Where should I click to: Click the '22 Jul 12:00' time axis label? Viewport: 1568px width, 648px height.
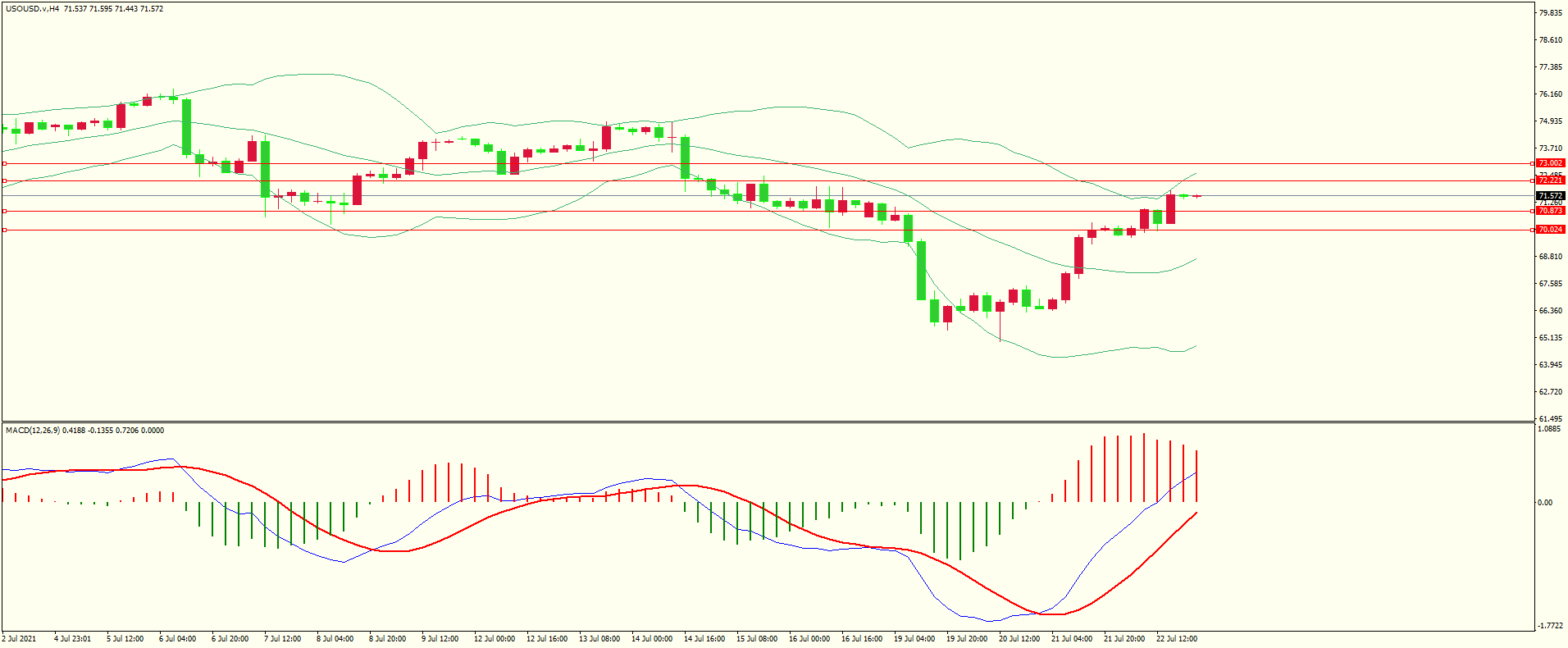1177,638
